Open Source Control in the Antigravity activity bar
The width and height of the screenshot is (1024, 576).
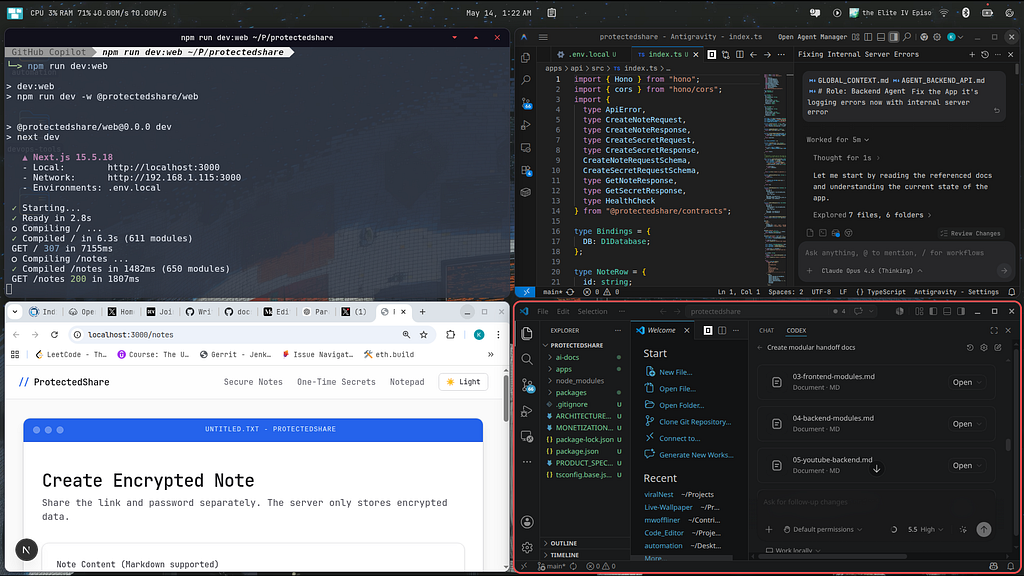[526, 103]
